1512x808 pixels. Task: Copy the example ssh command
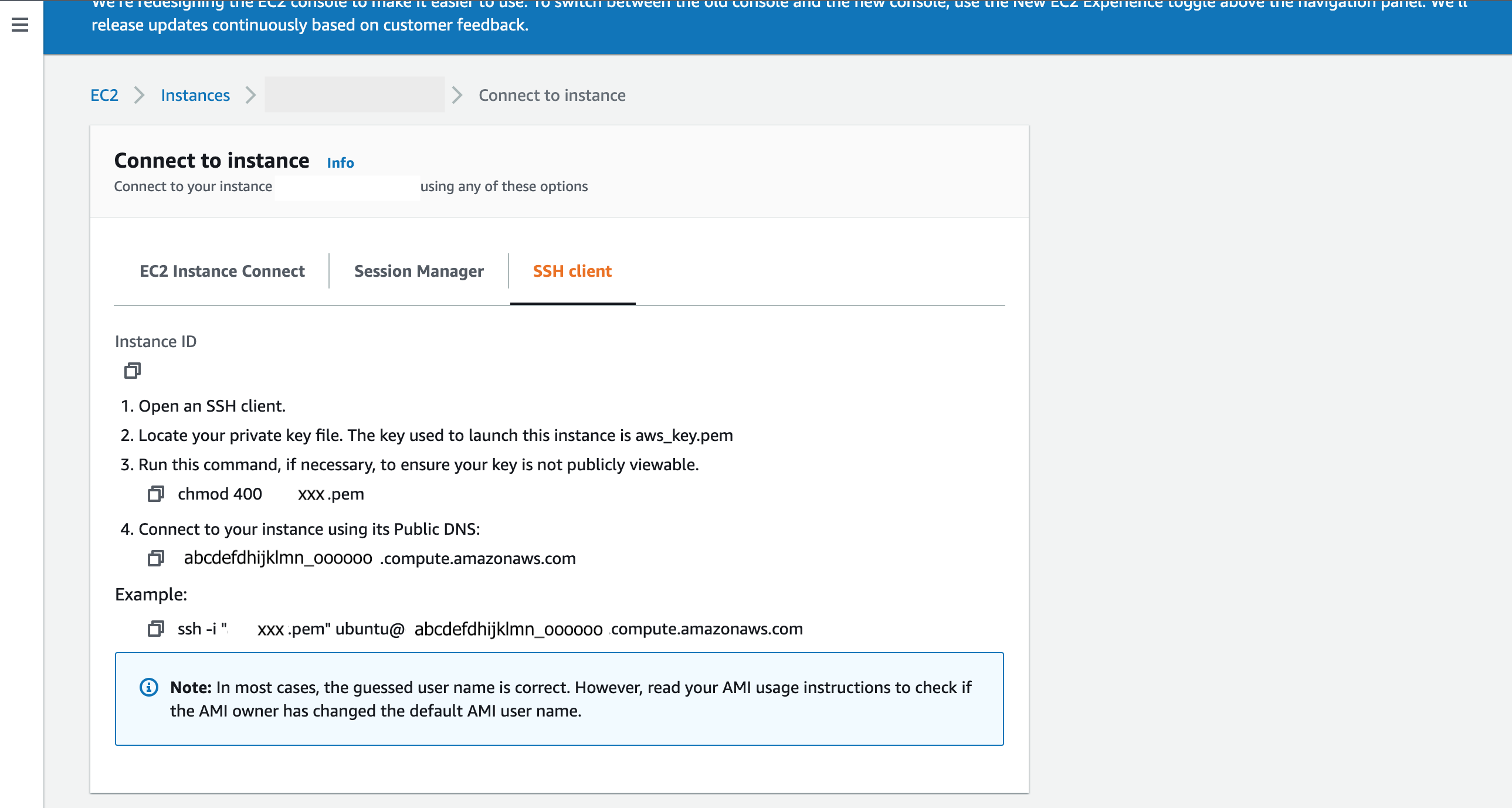pyautogui.click(x=155, y=629)
